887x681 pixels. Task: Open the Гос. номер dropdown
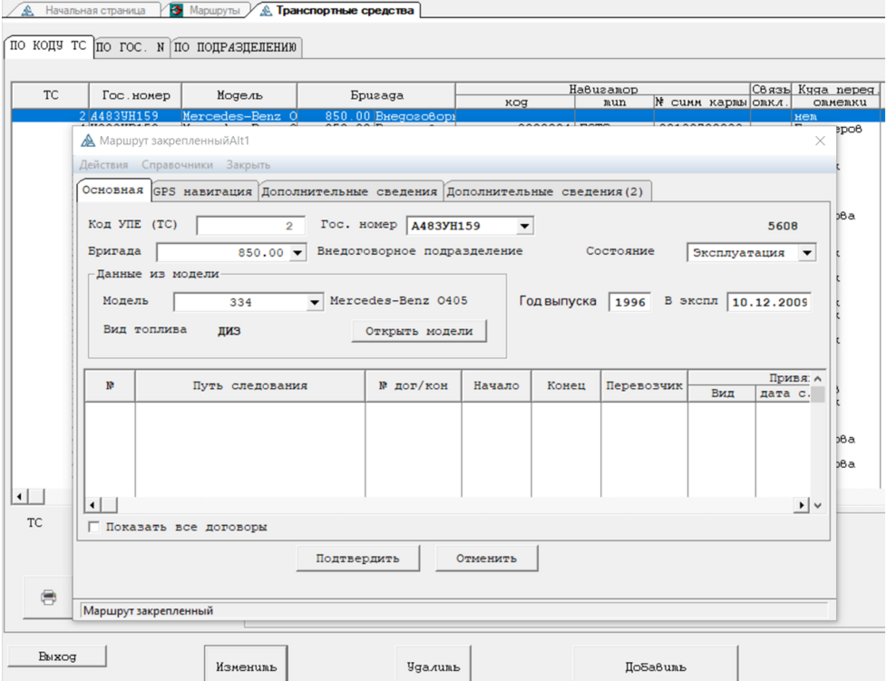524,226
